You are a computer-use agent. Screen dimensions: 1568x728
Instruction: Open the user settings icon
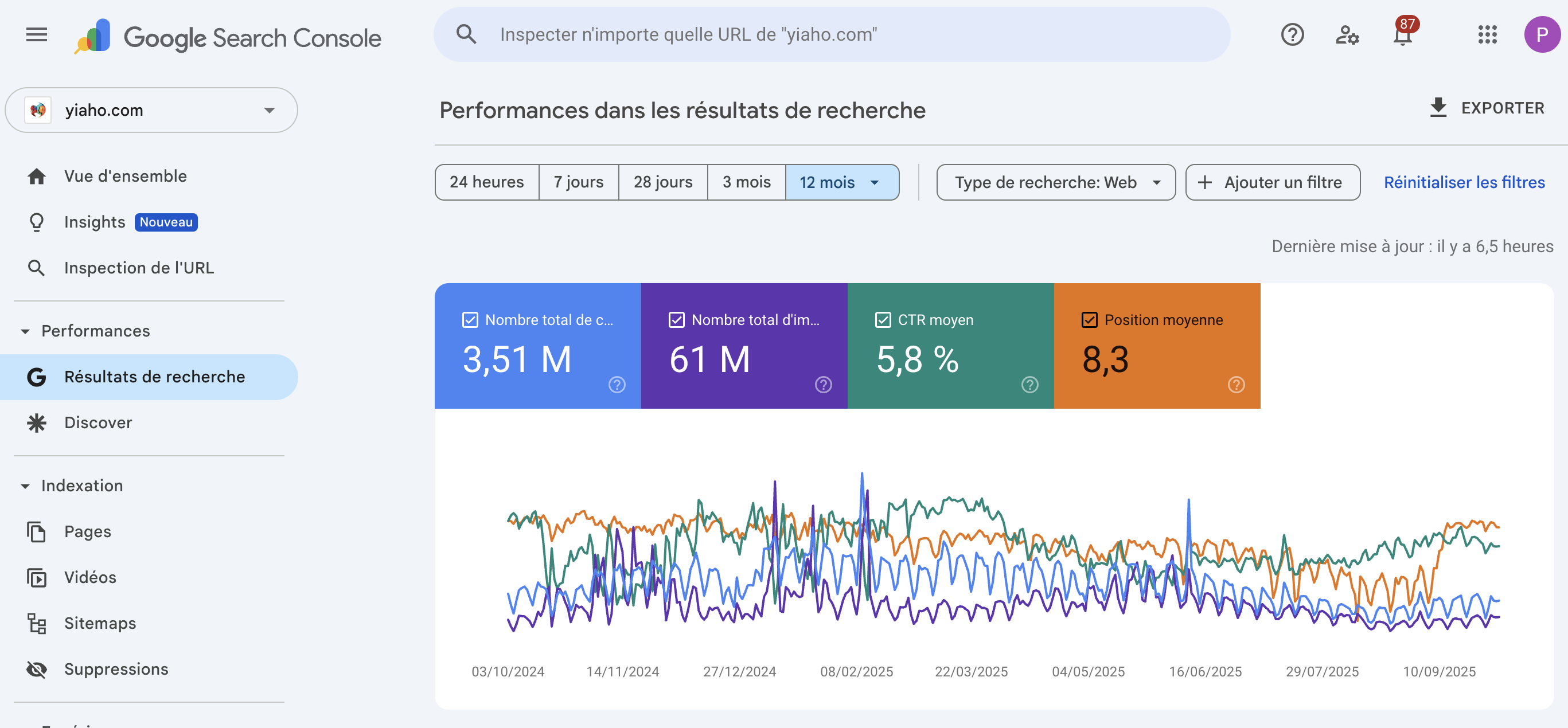[1347, 34]
